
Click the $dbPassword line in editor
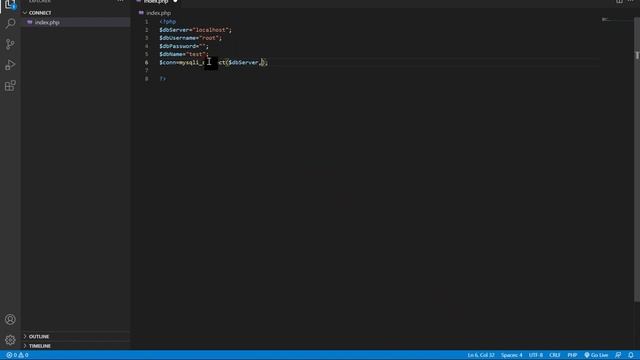184,46
